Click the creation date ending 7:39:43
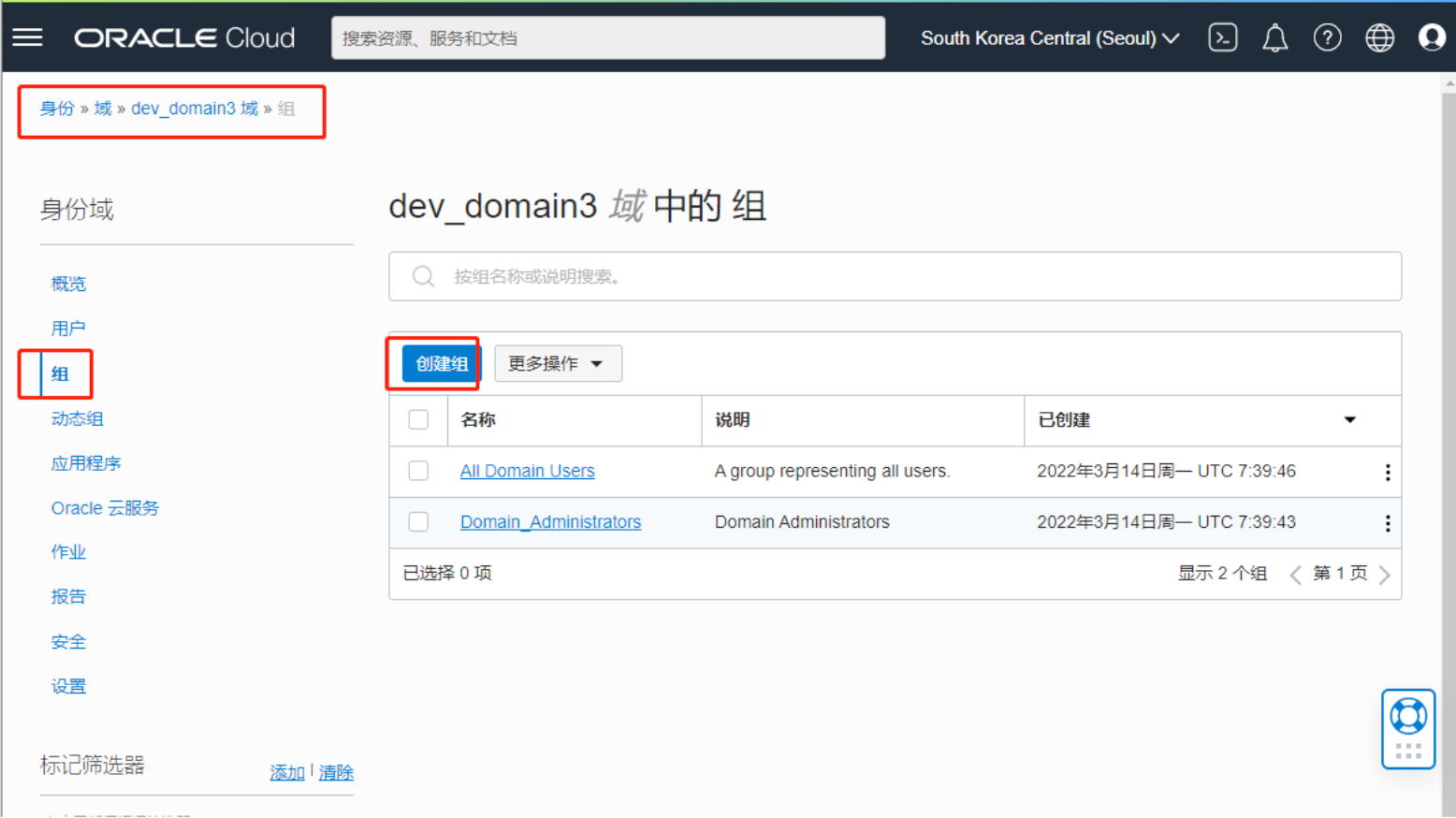Image resolution: width=1456 pixels, height=818 pixels. click(1166, 521)
